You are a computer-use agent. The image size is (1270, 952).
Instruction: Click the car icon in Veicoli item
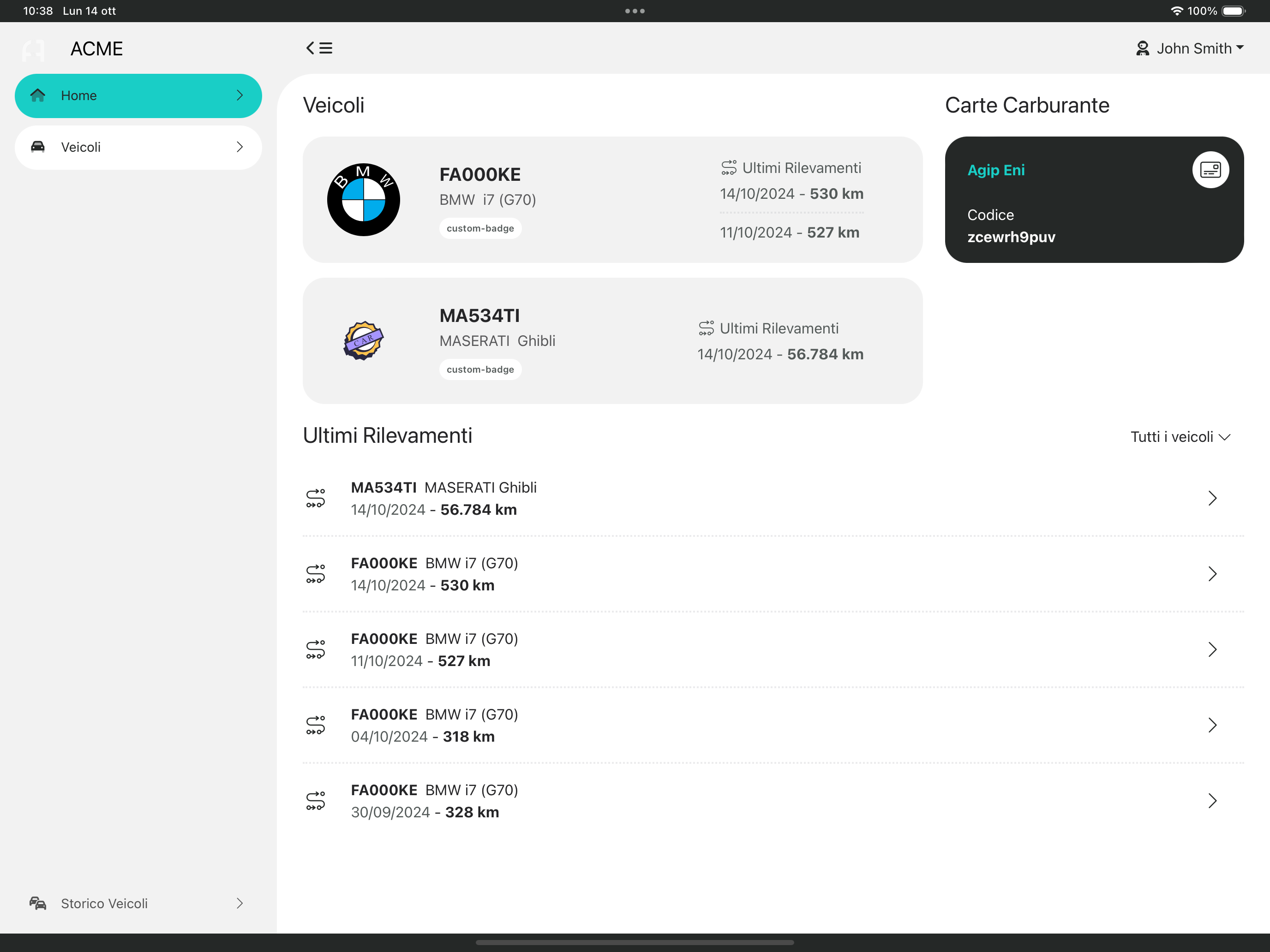pyautogui.click(x=38, y=147)
